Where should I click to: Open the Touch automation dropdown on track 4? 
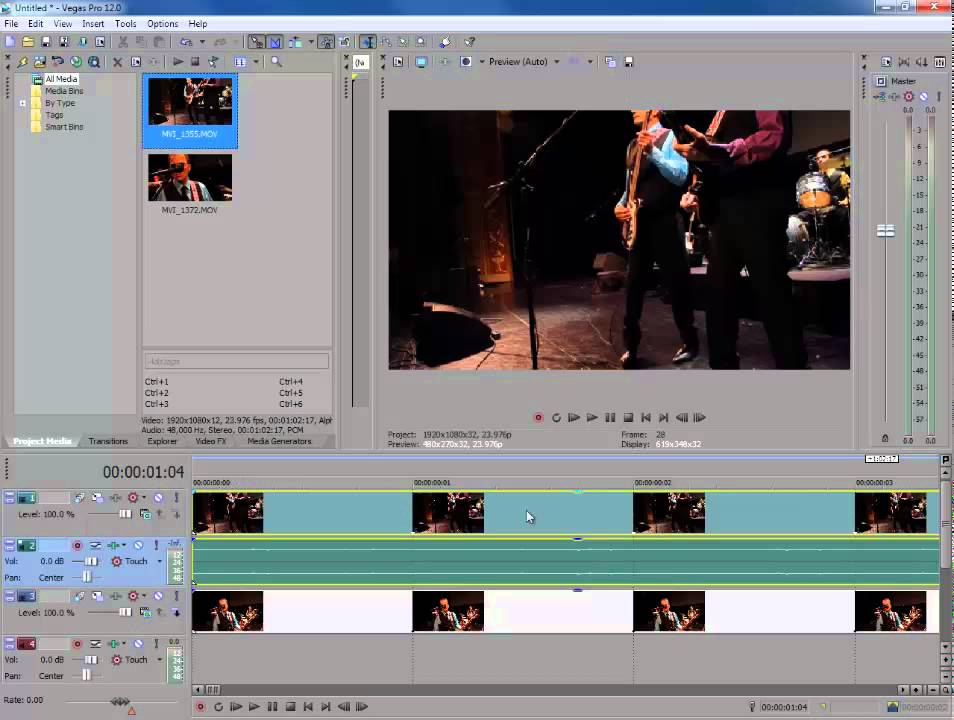click(x=159, y=660)
